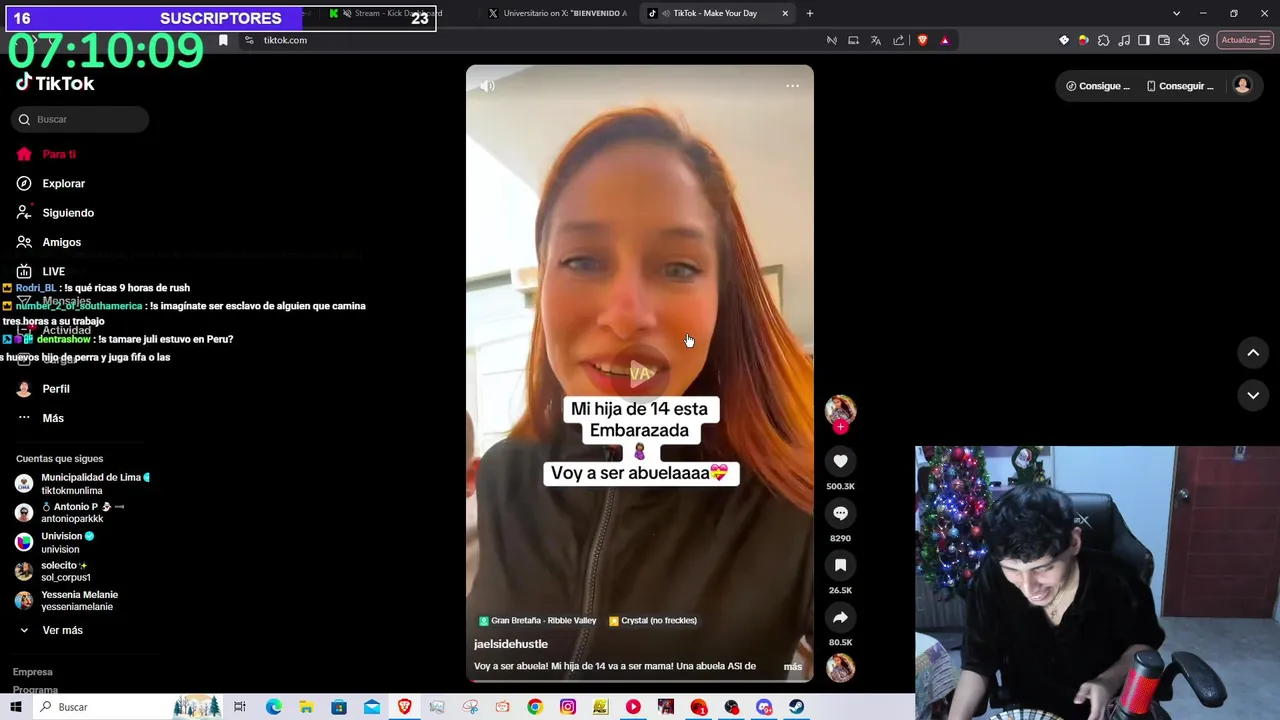1280x720 pixels.
Task: Click the Gran Bretaña - Ribble Valley location tag
Action: [x=538, y=620]
